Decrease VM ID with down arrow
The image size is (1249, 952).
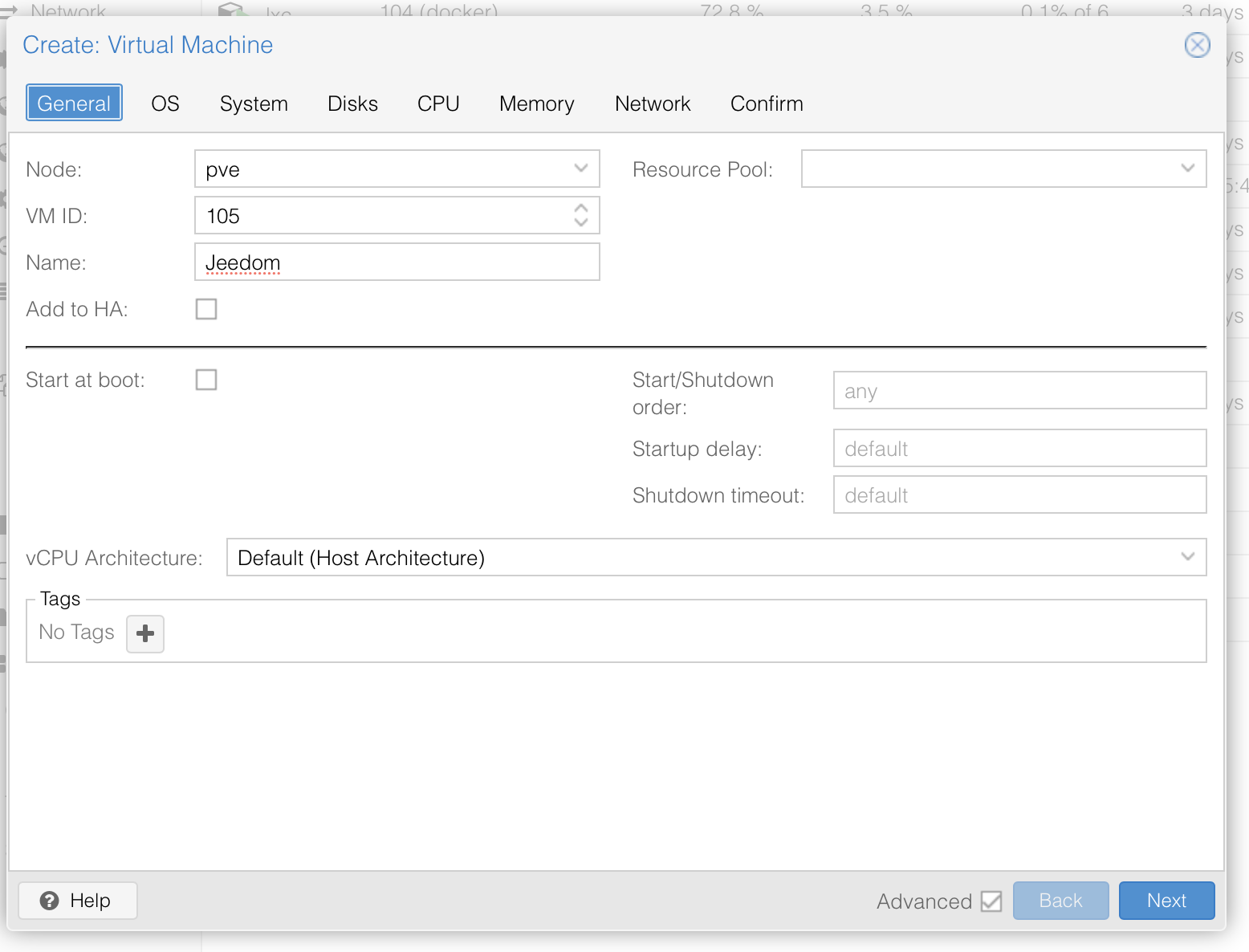tap(581, 222)
